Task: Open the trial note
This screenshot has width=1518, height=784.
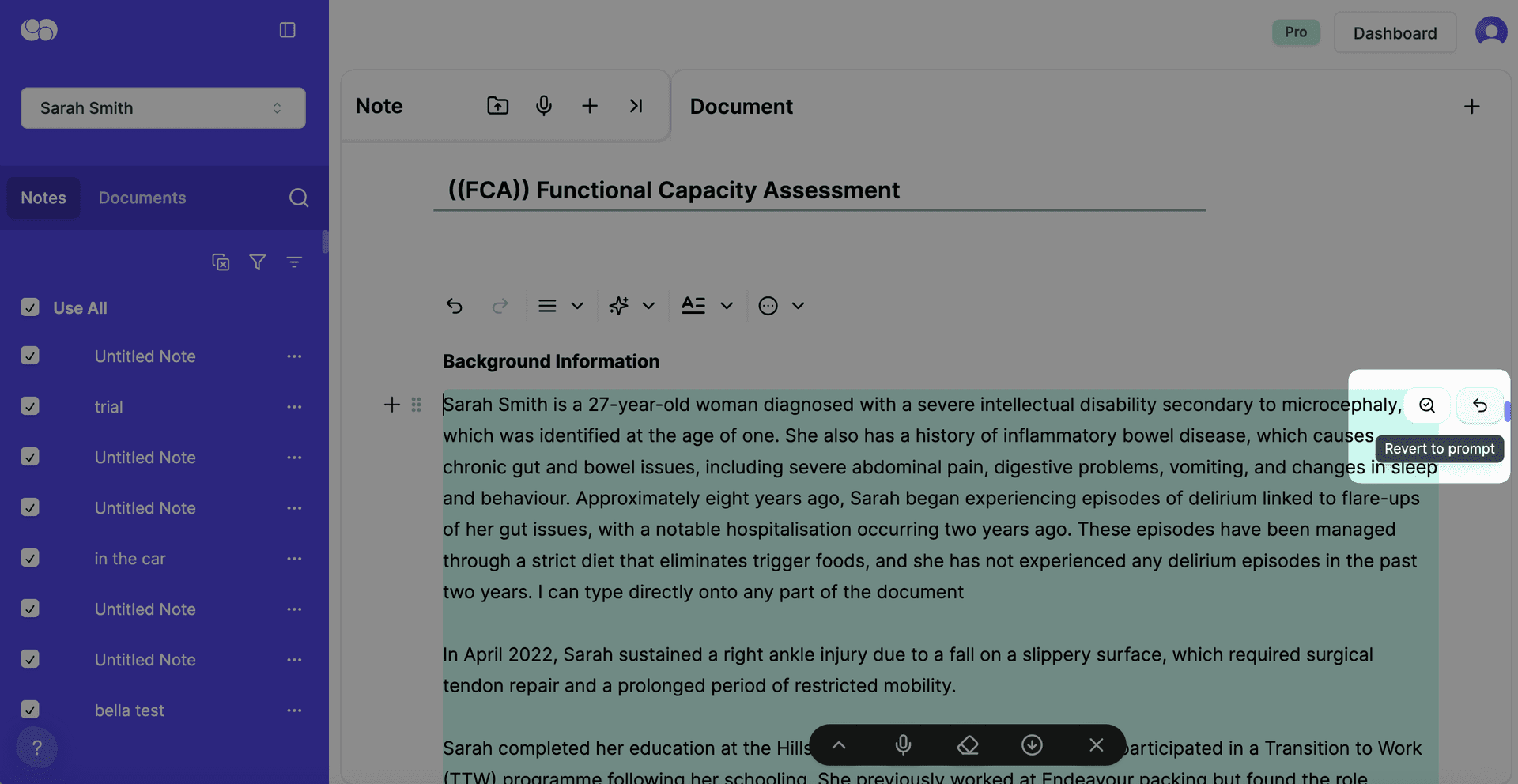Action: coord(109,407)
